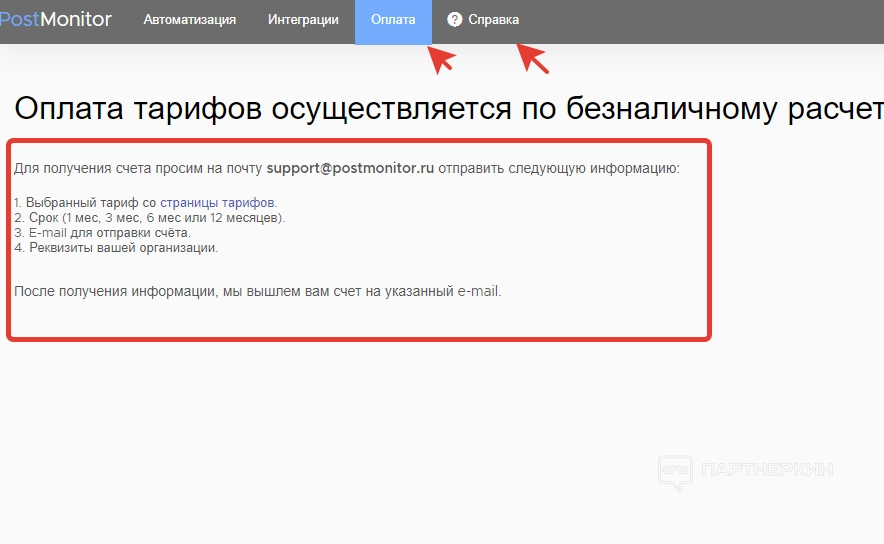The image size is (884, 544).
Task: Click the PostMonitor logo
Action: (x=55, y=19)
